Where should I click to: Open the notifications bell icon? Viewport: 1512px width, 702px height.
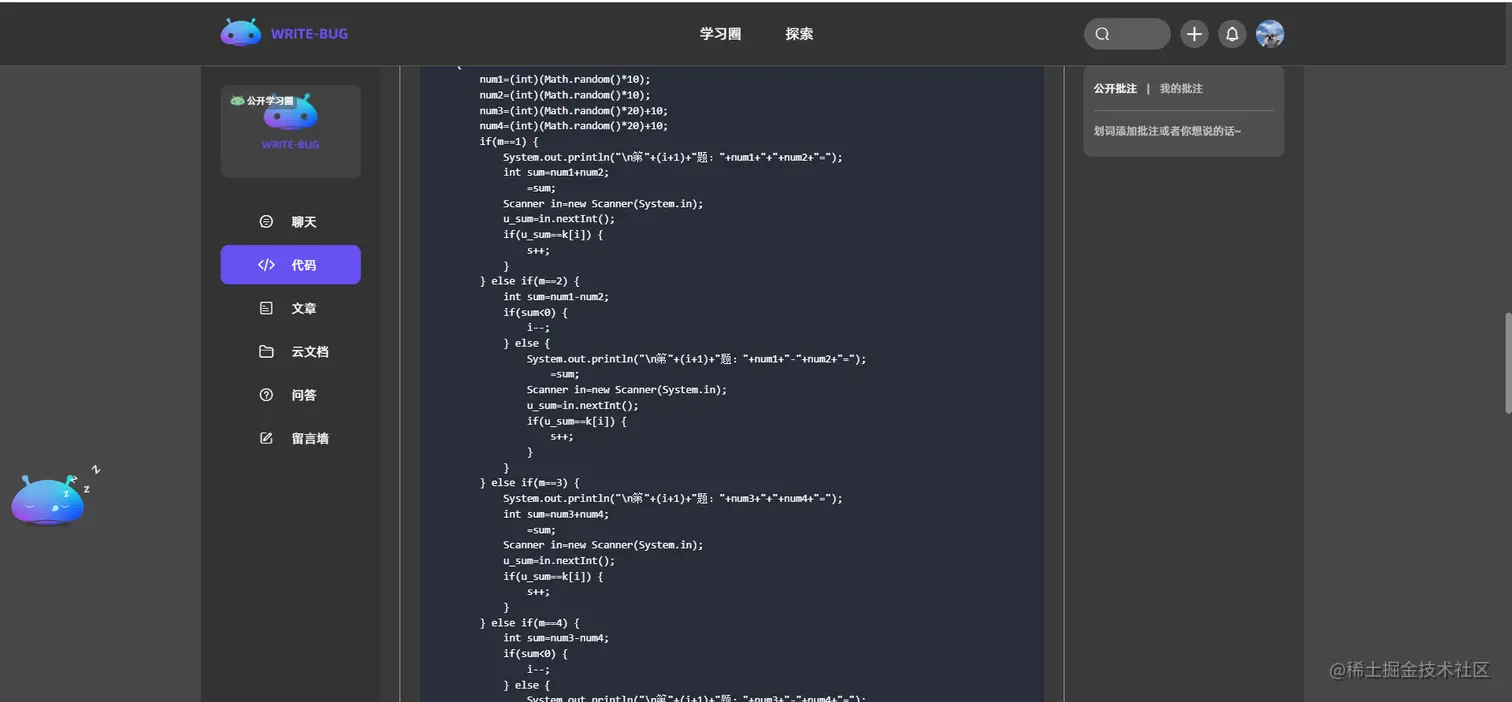click(1232, 34)
